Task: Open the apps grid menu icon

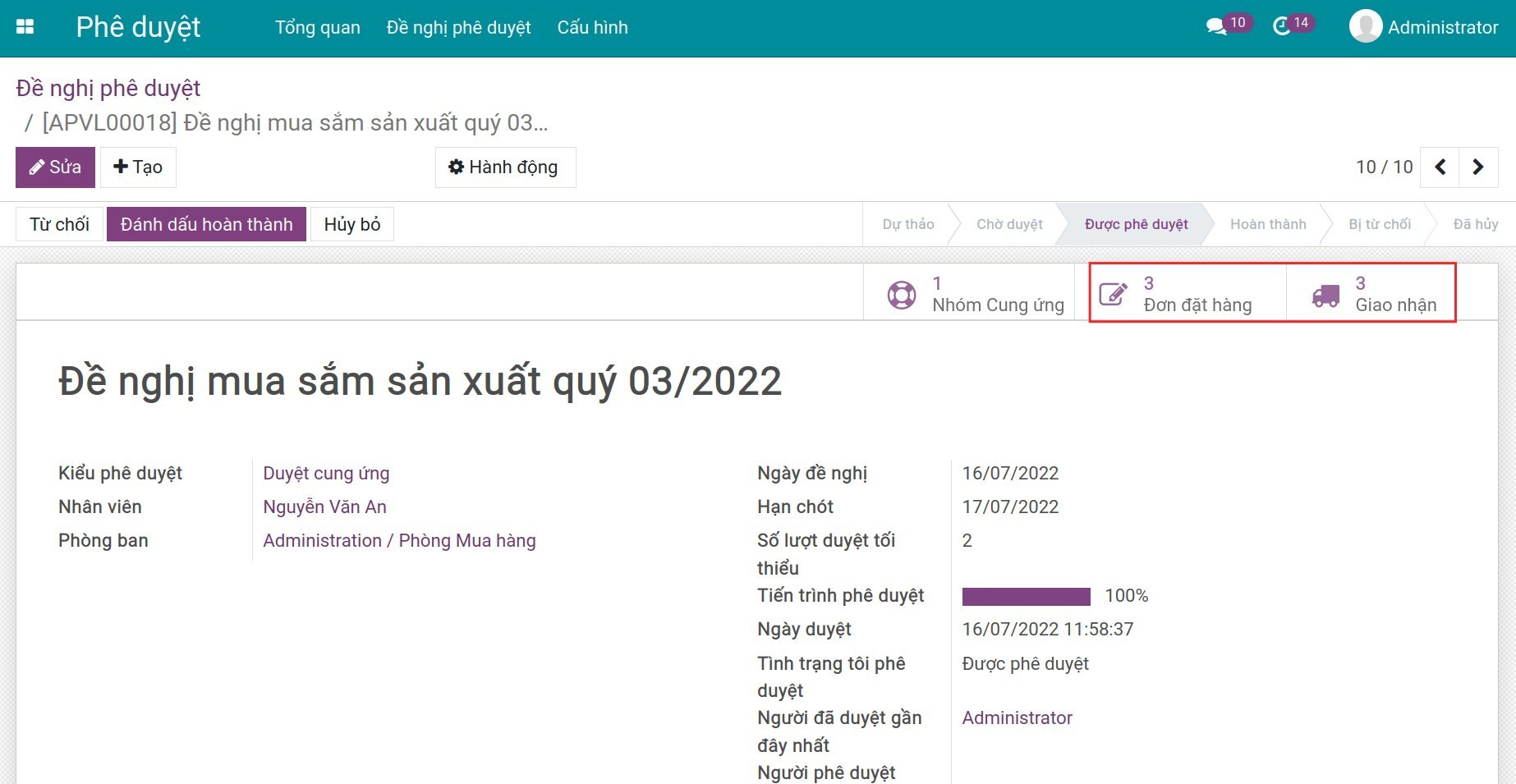Action: [25, 27]
